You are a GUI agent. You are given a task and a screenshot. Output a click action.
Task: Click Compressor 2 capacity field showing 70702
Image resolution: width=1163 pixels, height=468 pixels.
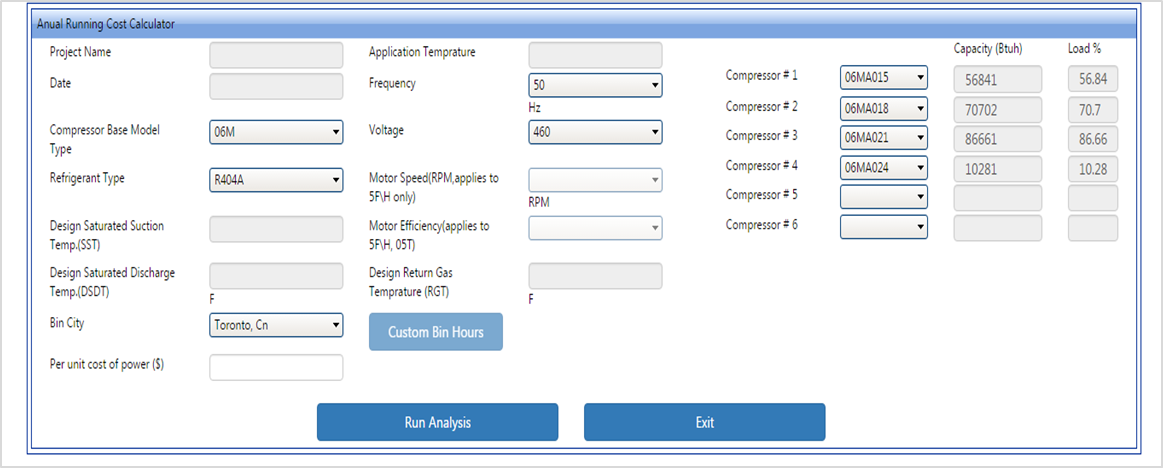[998, 110]
